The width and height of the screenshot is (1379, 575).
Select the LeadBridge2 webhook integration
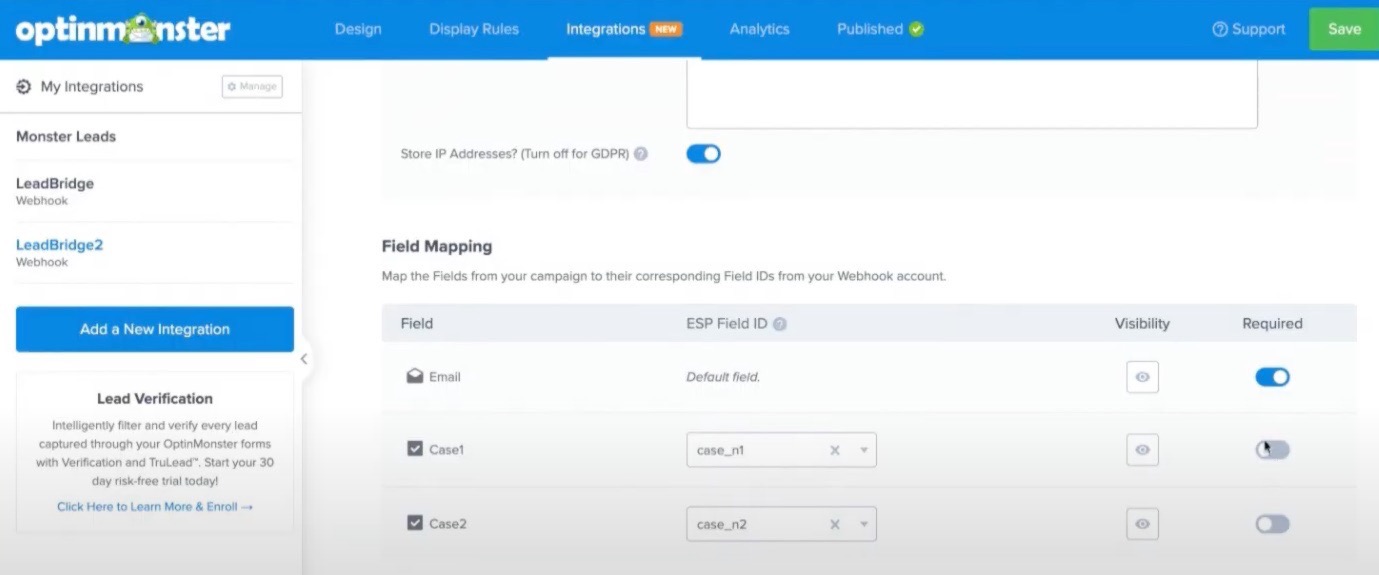tap(60, 252)
